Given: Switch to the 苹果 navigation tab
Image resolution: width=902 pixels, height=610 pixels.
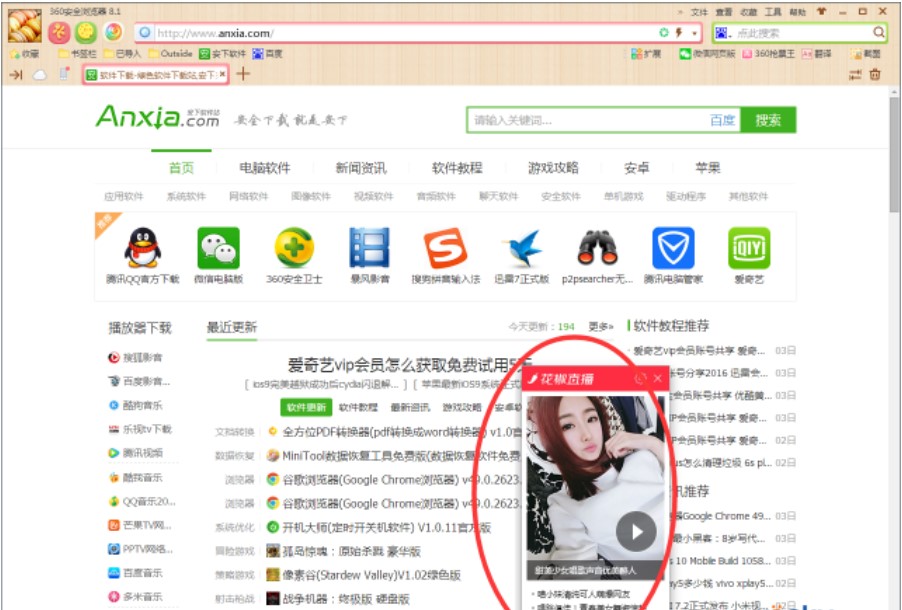Looking at the screenshot, I should (x=708, y=167).
